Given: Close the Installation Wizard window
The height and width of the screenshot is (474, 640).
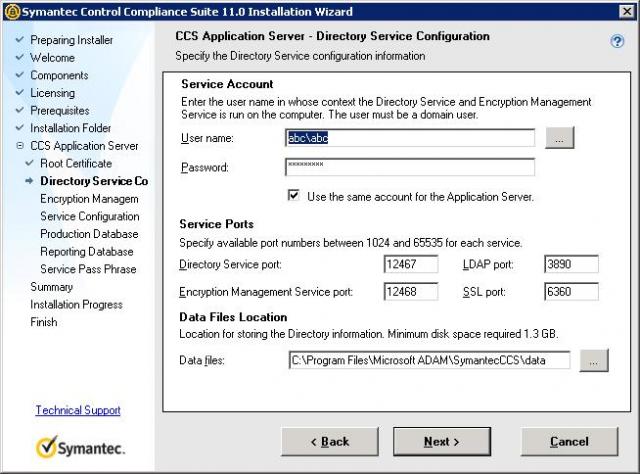Looking at the screenshot, I should (627, 11).
